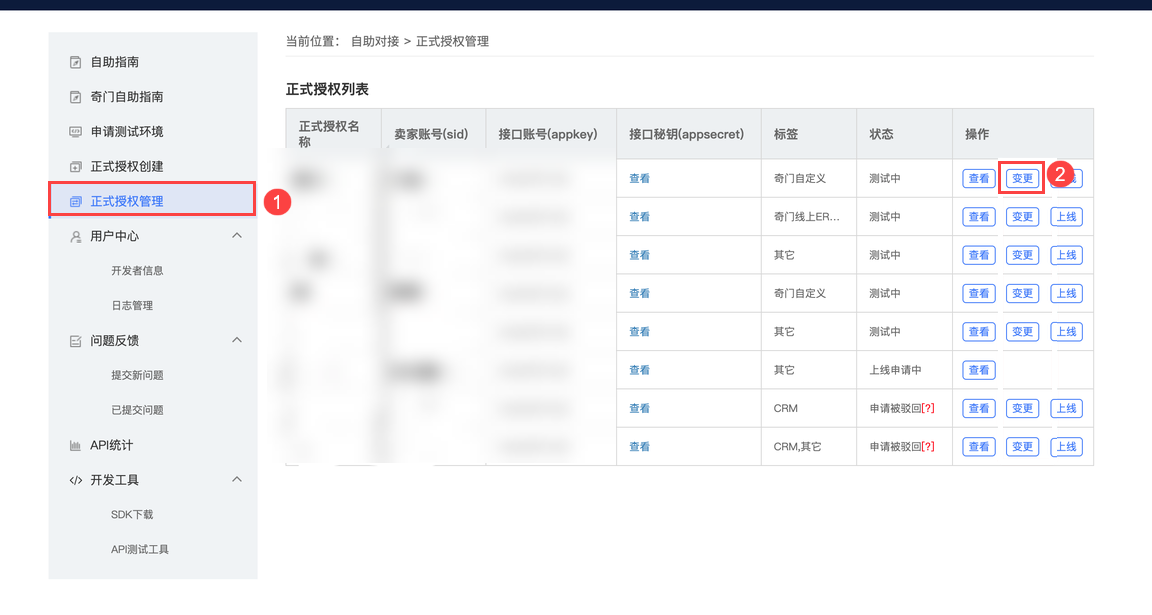Image resolution: width=1152 pixels, height=615 pixels.
Task: Click the 奇门自助指南 icon in sidebar
Action: [x=75, y=97]
